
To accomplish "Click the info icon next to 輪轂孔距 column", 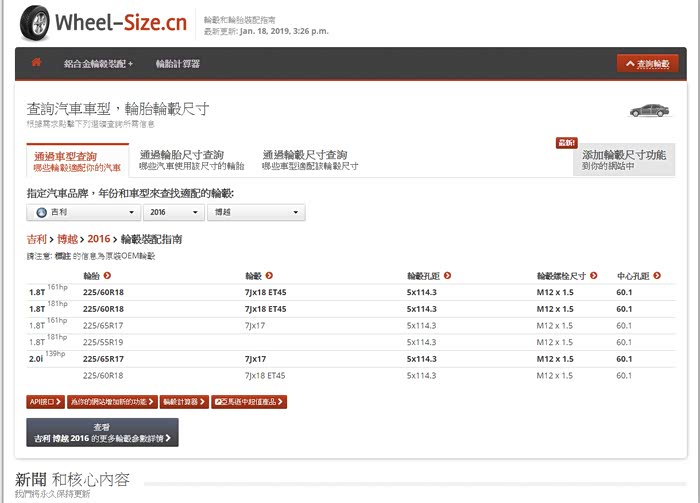I will click(447, 275).
